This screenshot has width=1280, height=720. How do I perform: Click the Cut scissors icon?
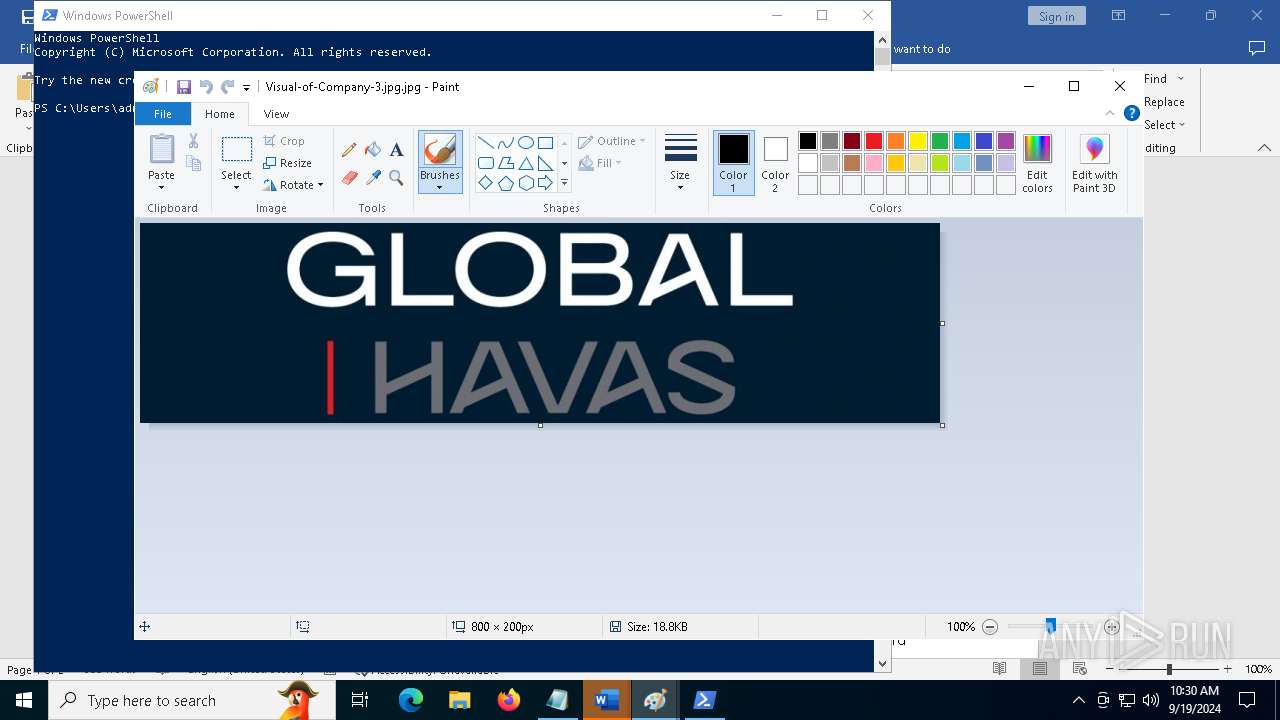pyautogui.click(x=194, y=141)
